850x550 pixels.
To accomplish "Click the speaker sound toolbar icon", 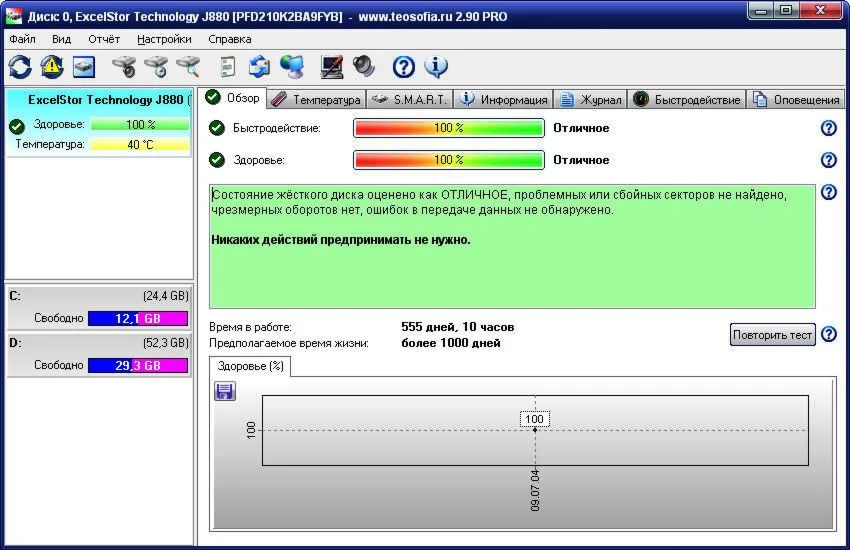I will click(363, 67).
